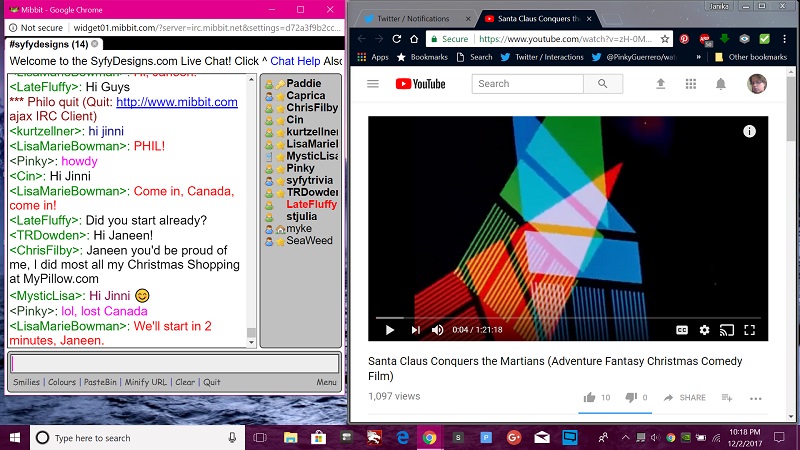The width and height of the screenshot is (800, 450).
Task: Open YouTube apps grid icon
Action: coord(691,84)
